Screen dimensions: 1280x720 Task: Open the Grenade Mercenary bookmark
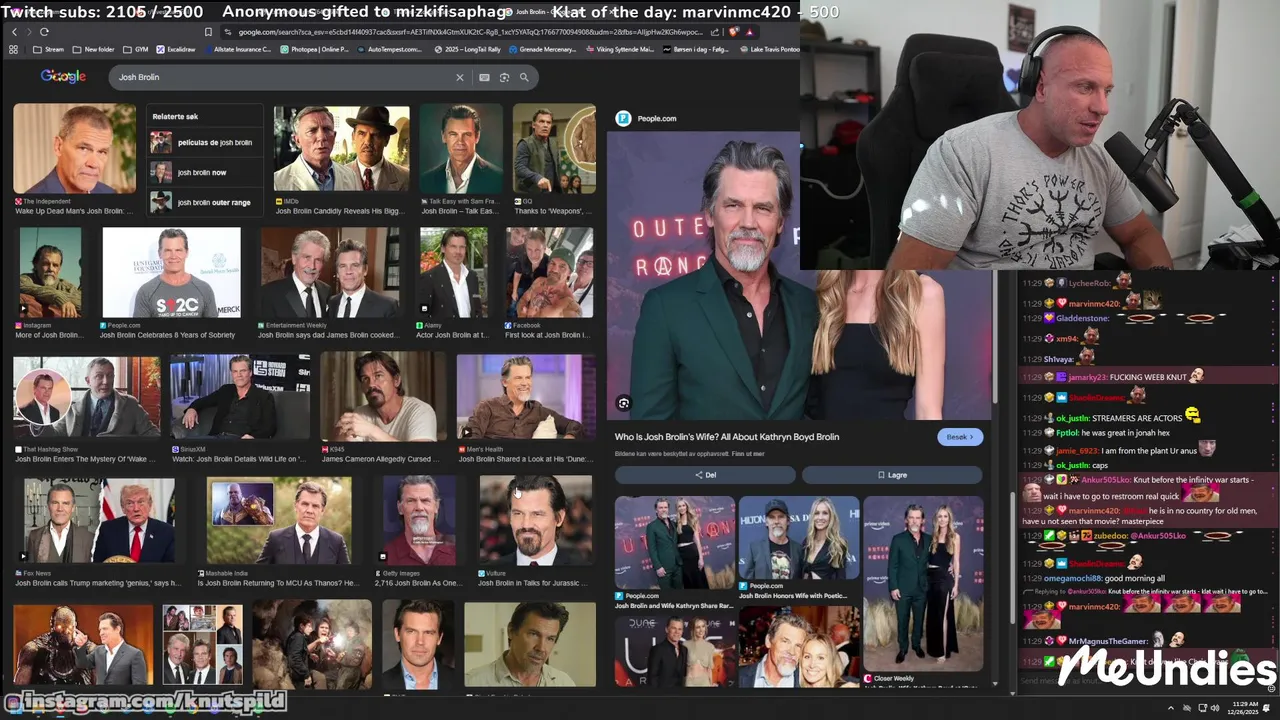point(543,49)
